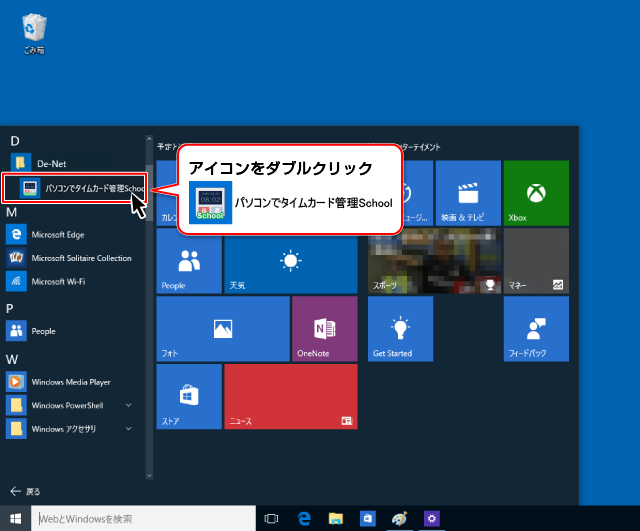Image resolution: width=640 pixels, height=531 pixels.
Task: Launch パソコンでタイムカード管理School from app list
Action: click(74, 188)
